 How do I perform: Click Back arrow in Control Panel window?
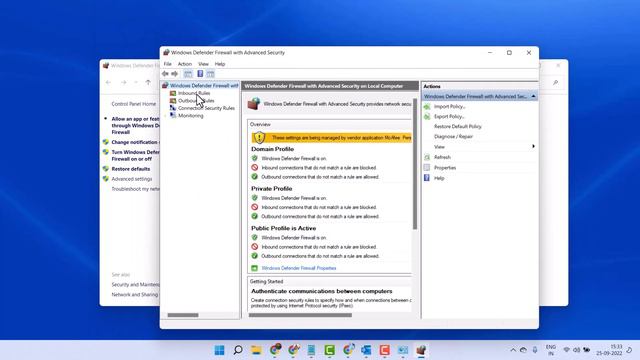tap(108, 82)
